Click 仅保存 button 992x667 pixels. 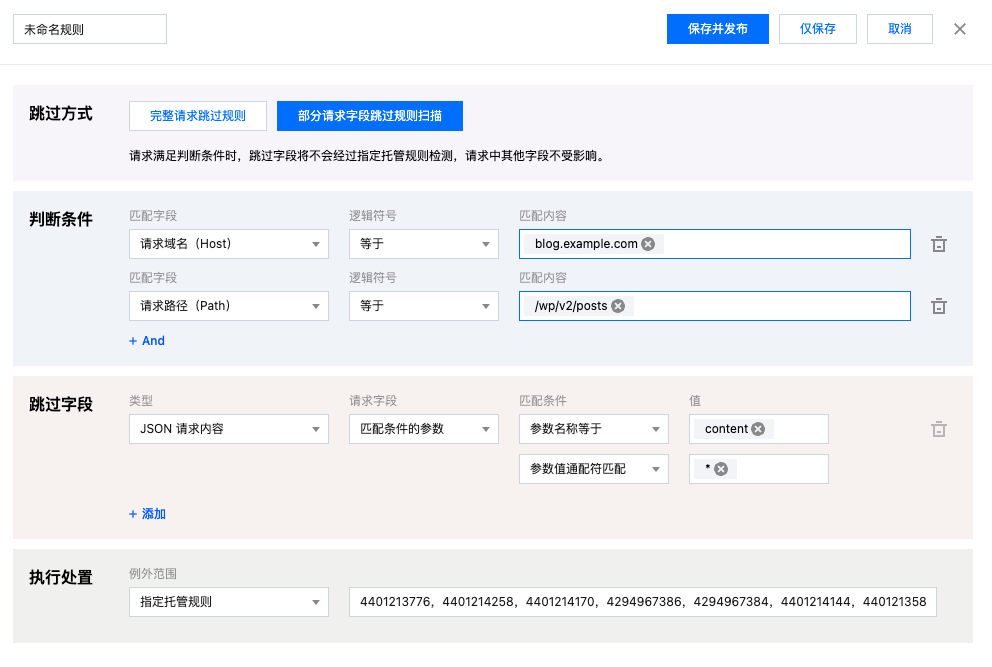click(x=817, y=29)
